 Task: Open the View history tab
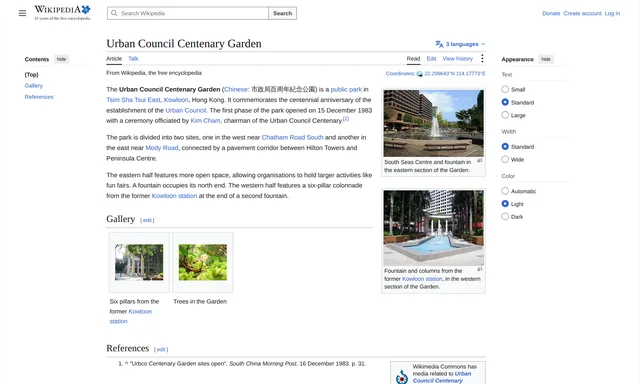[458, 59]
